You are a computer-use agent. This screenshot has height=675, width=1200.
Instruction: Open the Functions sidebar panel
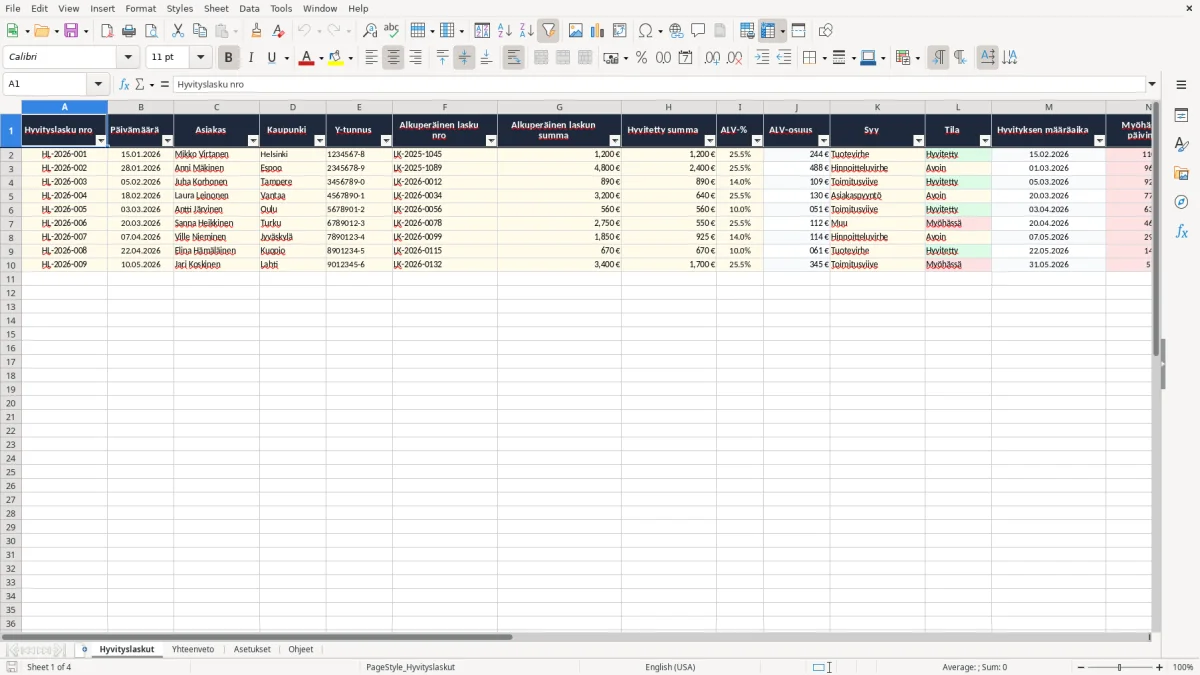tap(1181, 231)
